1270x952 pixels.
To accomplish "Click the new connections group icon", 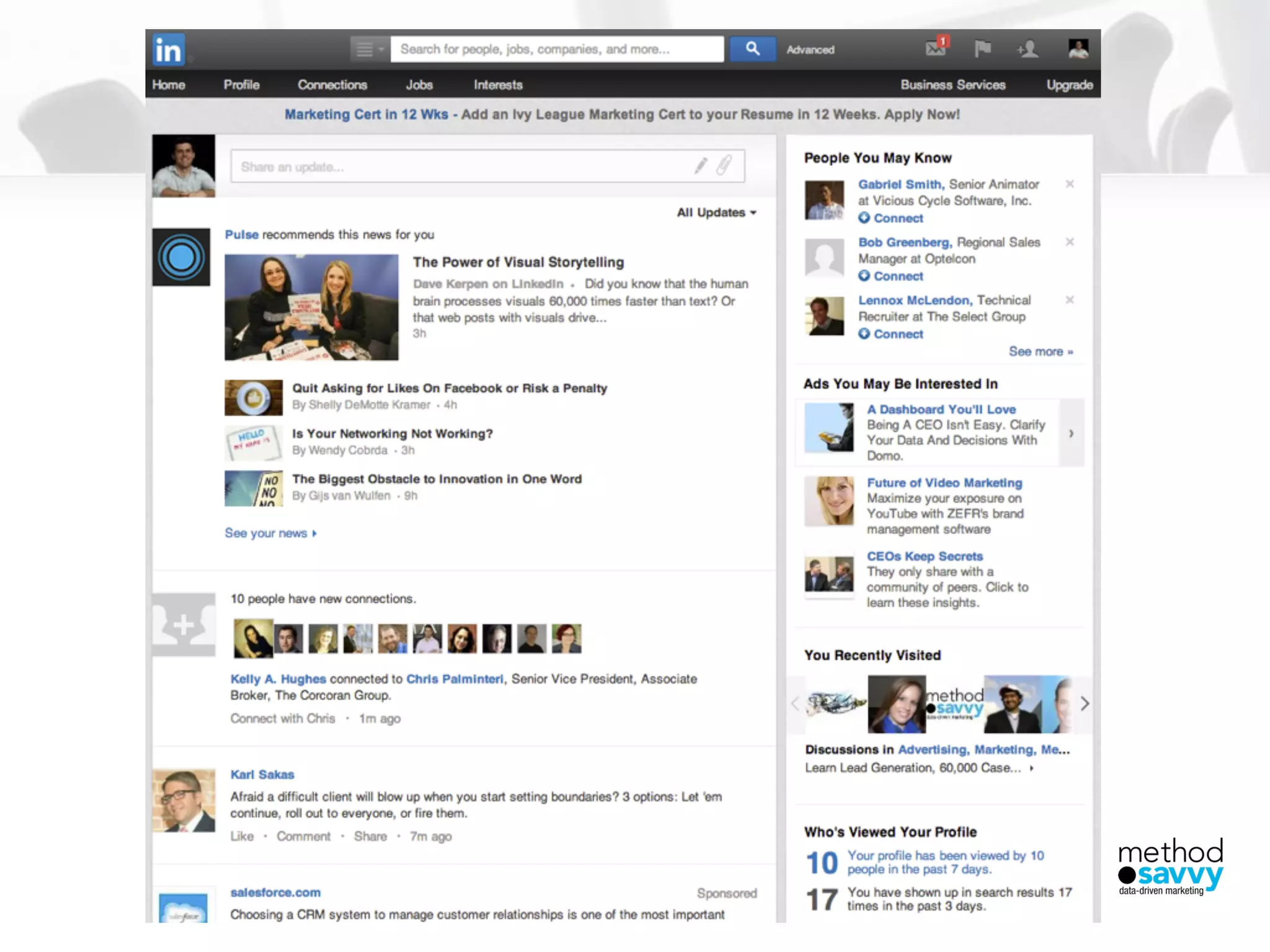I will click(184, 625).
